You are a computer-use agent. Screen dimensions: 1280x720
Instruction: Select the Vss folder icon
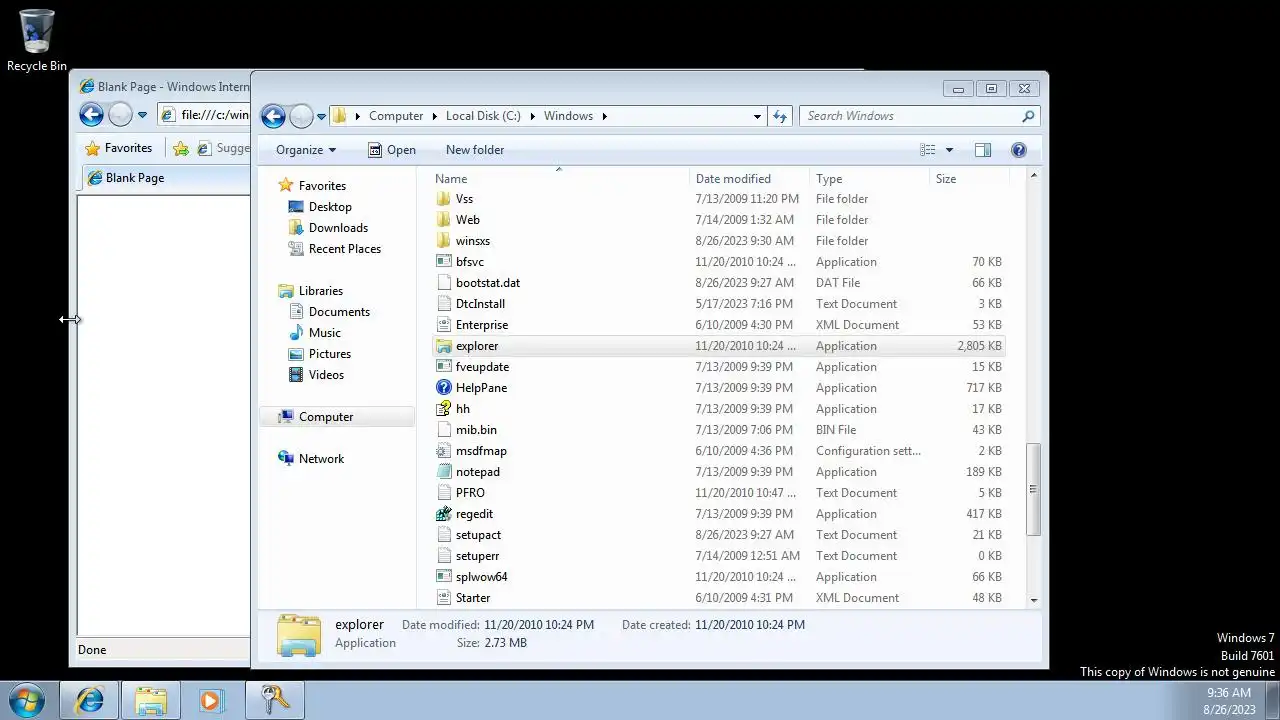[x=444, y=199]
